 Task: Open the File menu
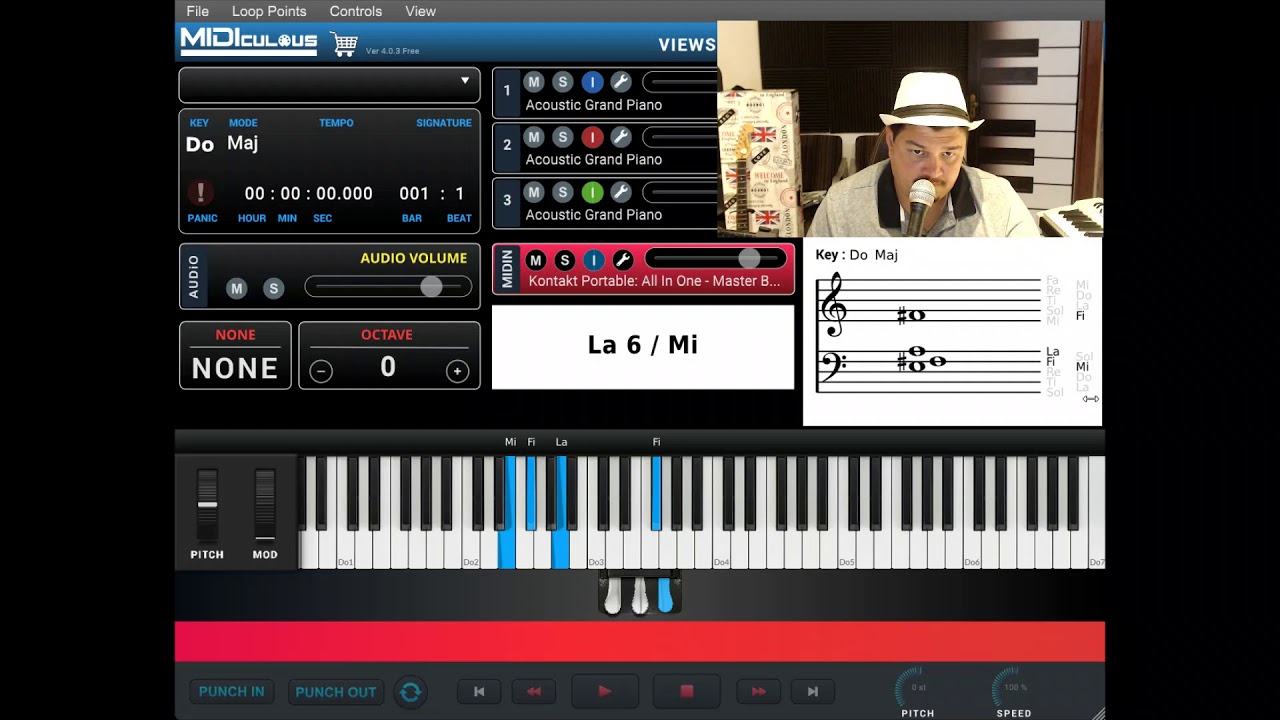pos(198,11)
